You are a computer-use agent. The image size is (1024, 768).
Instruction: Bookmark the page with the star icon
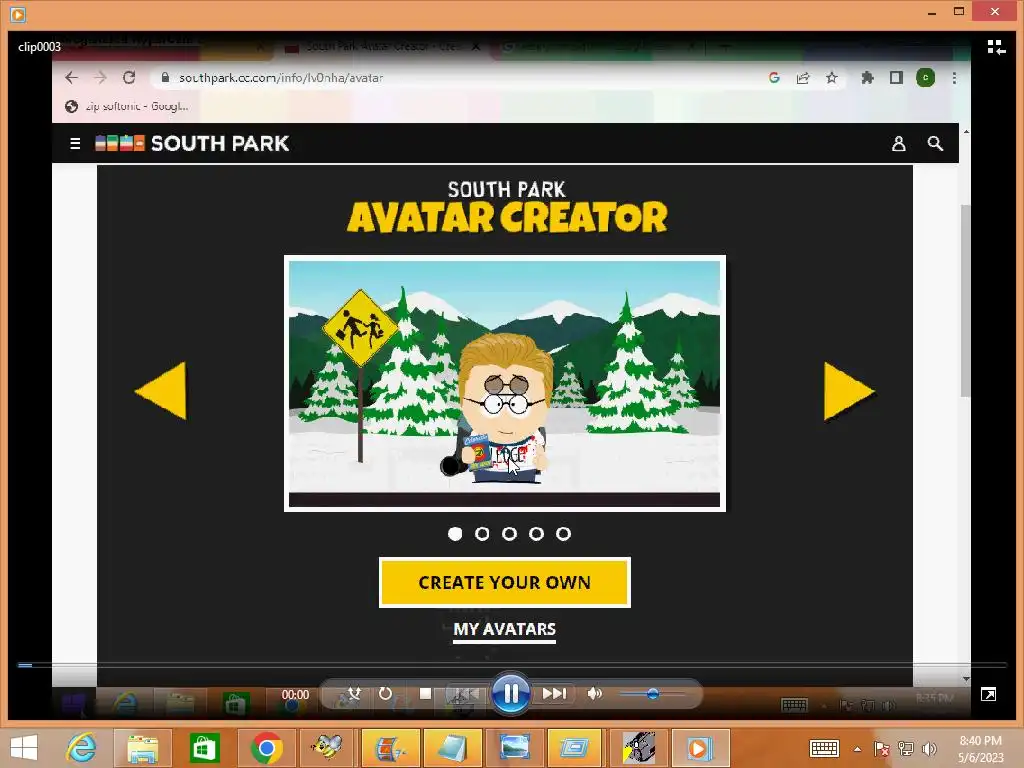(831, 78)
